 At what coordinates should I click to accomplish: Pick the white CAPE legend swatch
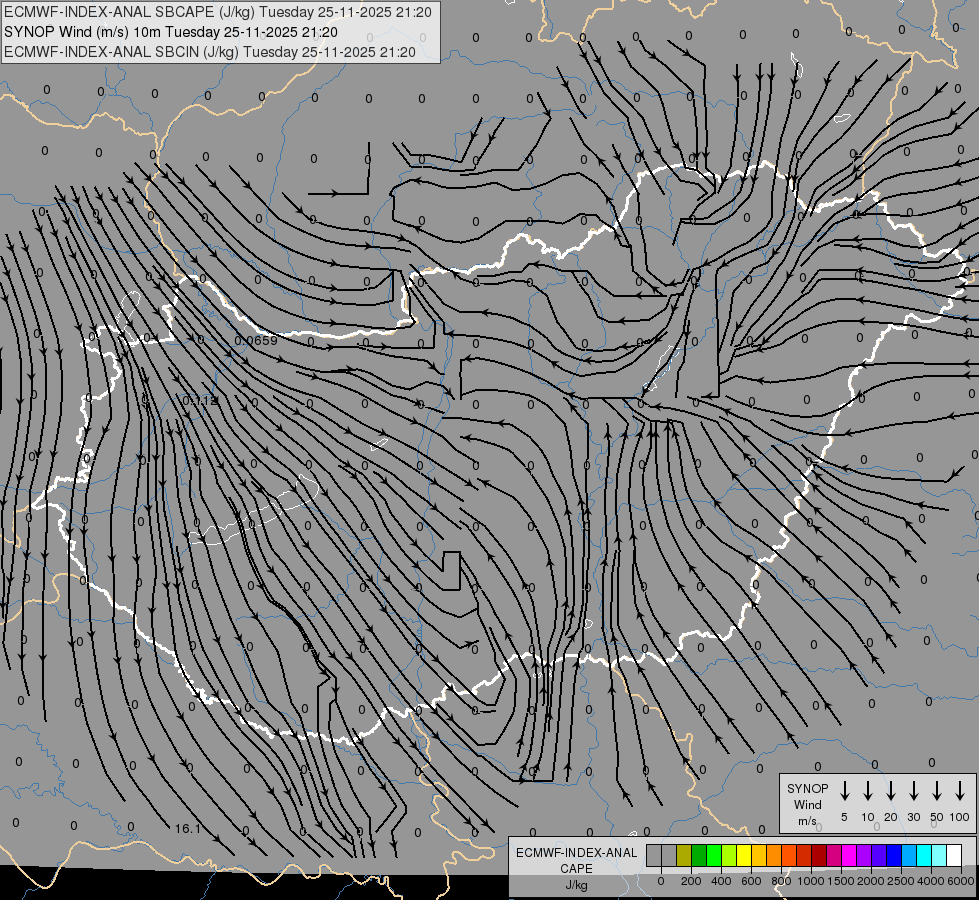click(953, 855)
